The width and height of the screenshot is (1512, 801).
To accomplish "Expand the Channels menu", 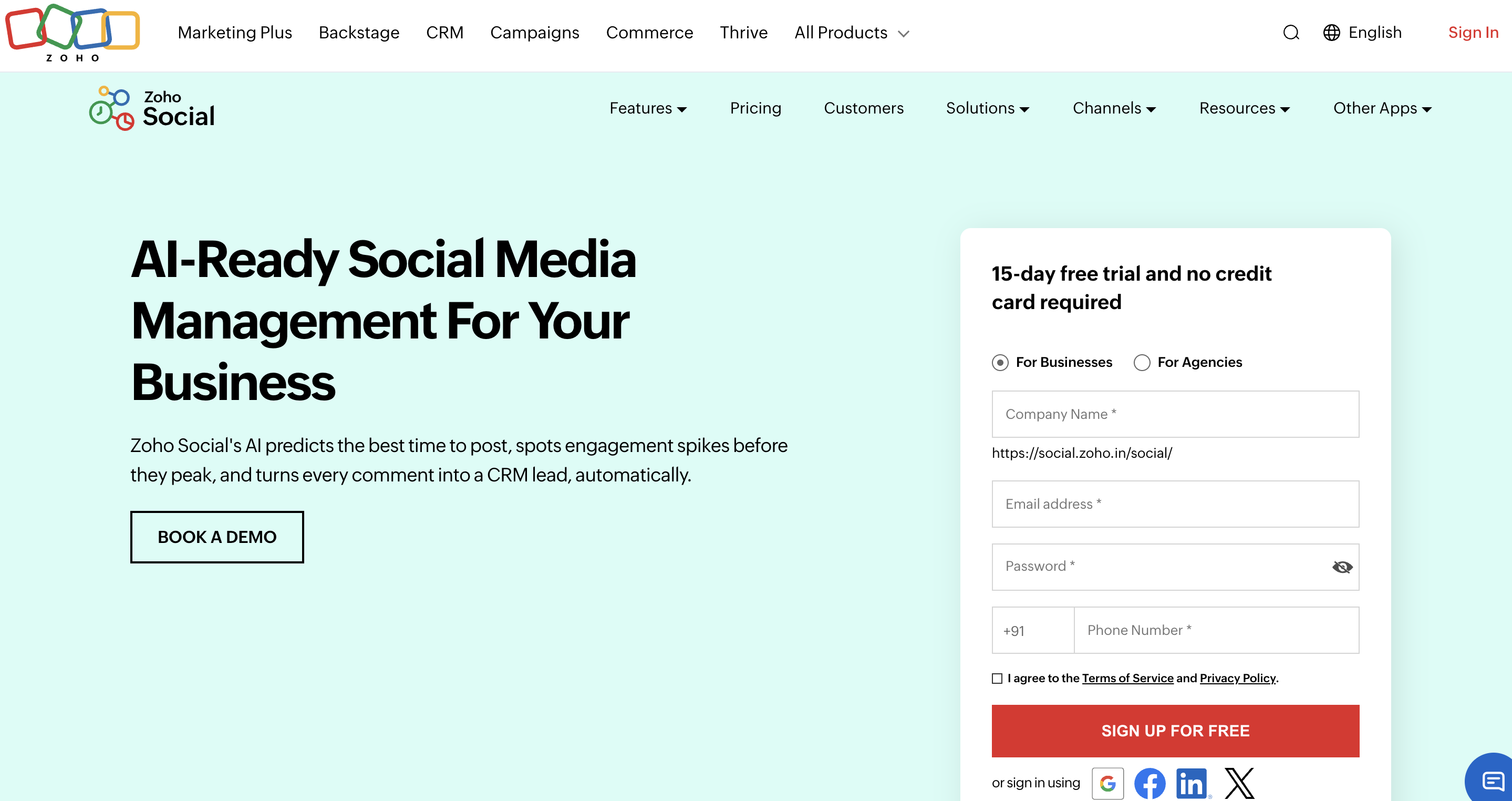I will tap(1114, 108).
